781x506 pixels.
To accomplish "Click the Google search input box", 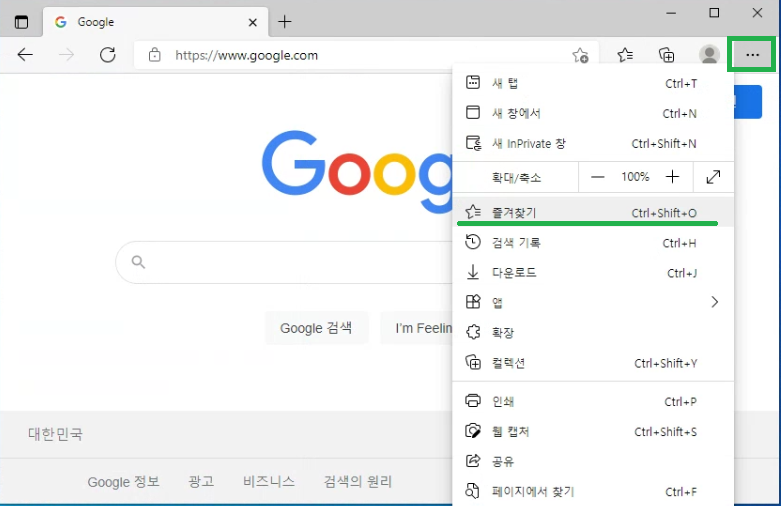I will [284, 262].
